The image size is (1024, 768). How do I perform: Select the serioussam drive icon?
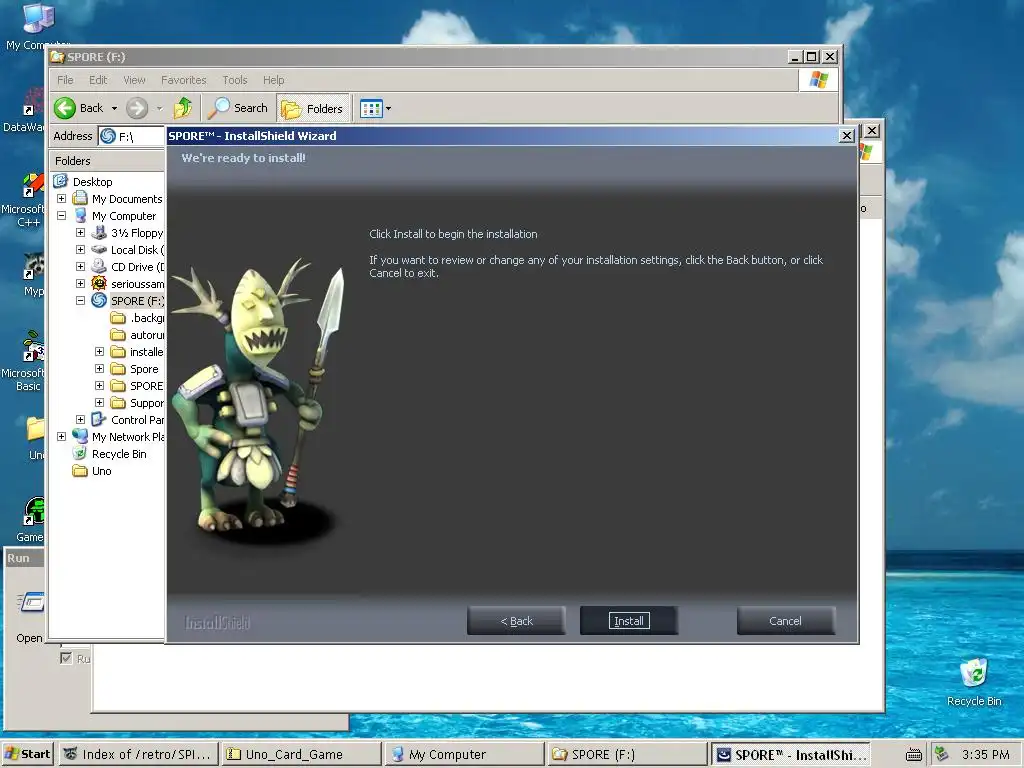click(x=99, y=283)
